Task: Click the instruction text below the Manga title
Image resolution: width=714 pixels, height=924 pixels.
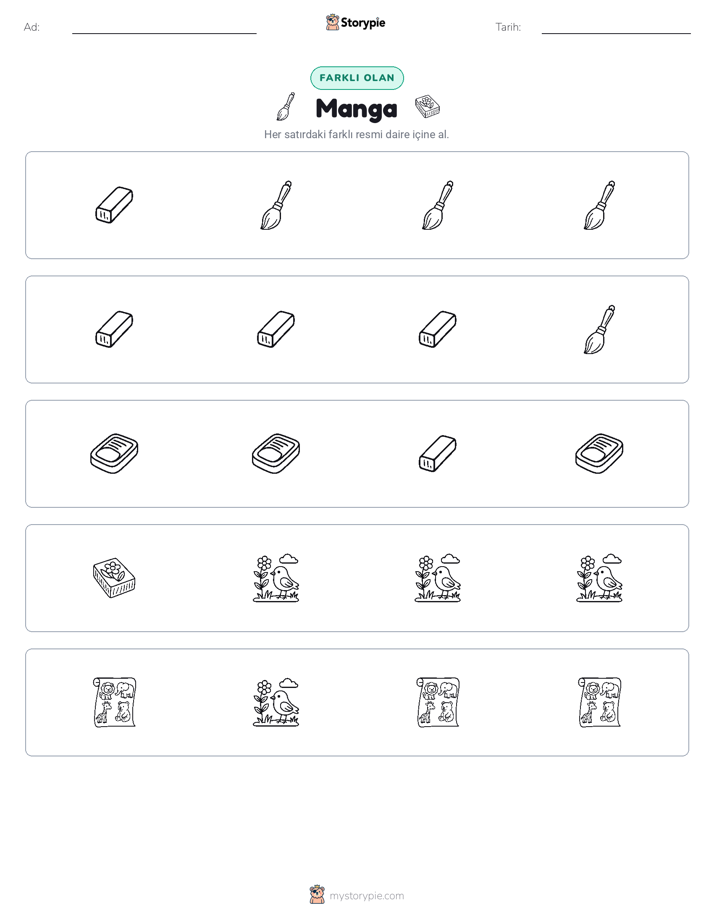Action: [x=356, y=134]
